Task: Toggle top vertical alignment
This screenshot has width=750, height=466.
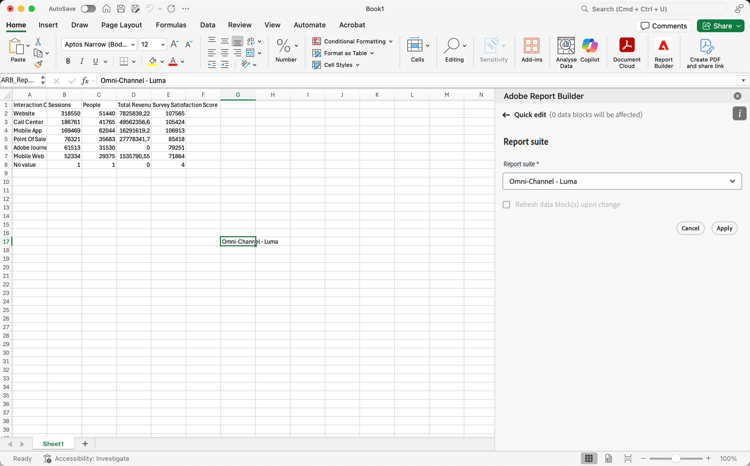Action: (212, 42)
